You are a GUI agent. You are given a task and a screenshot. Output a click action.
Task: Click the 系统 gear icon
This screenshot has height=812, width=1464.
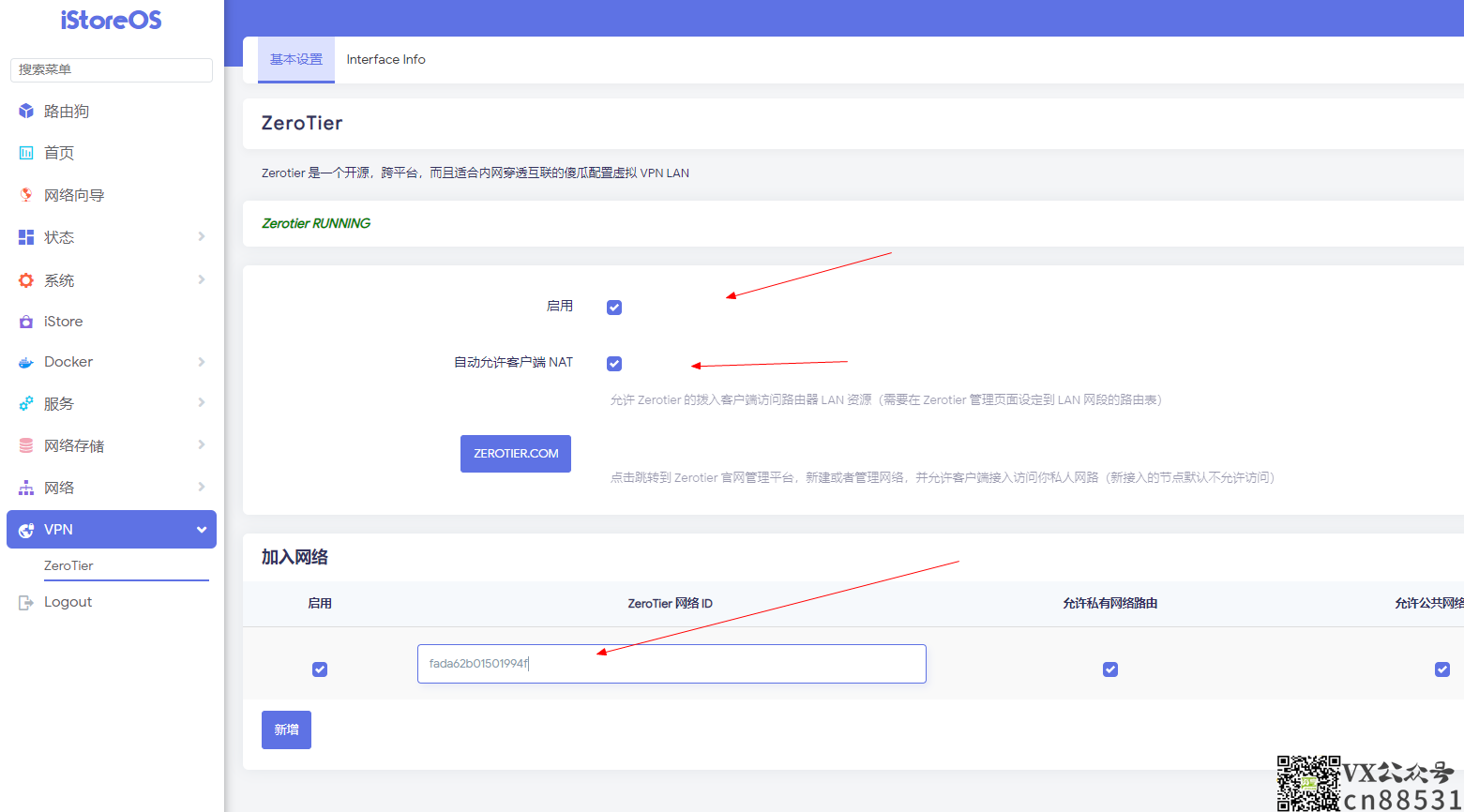tap(26, 280)
